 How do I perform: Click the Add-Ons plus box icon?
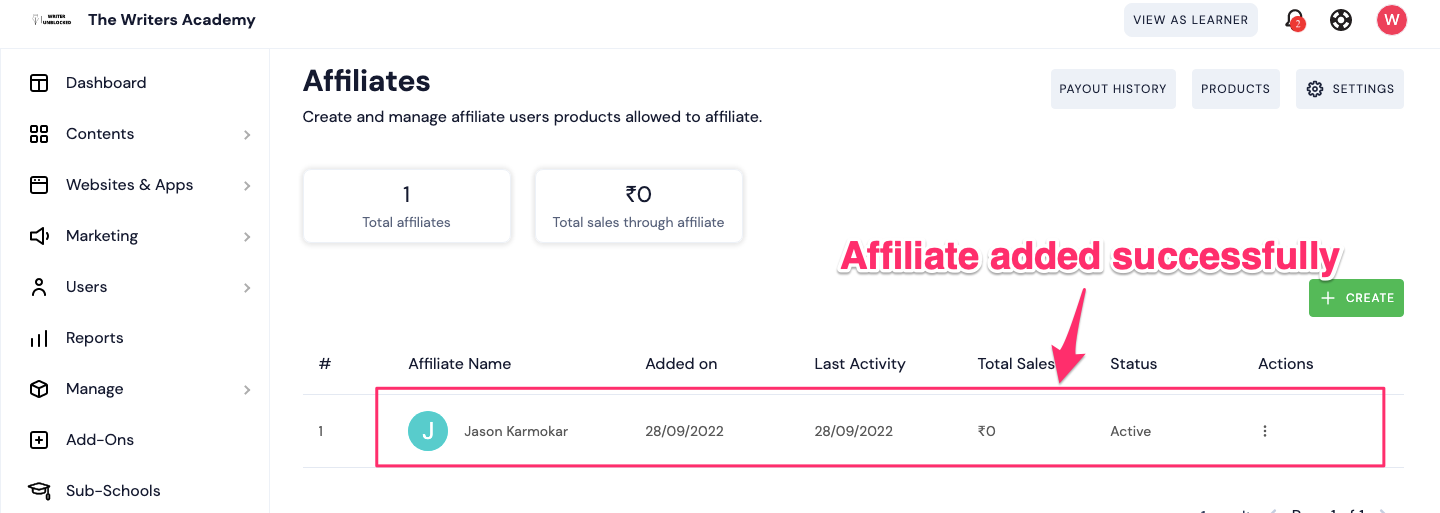pos(39,440)
